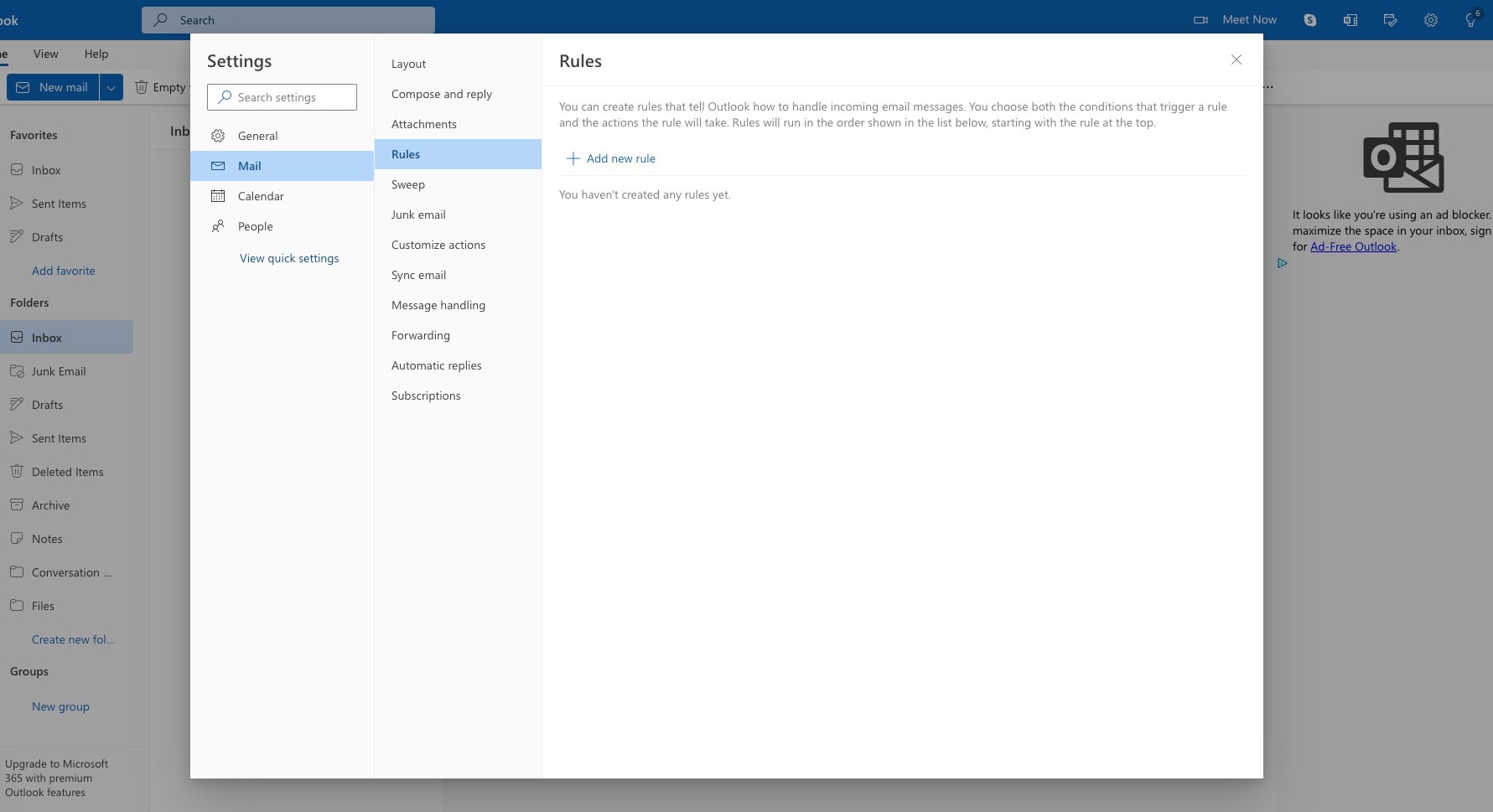
Task: Select the People icon in Settings
Action: [218, 226]
